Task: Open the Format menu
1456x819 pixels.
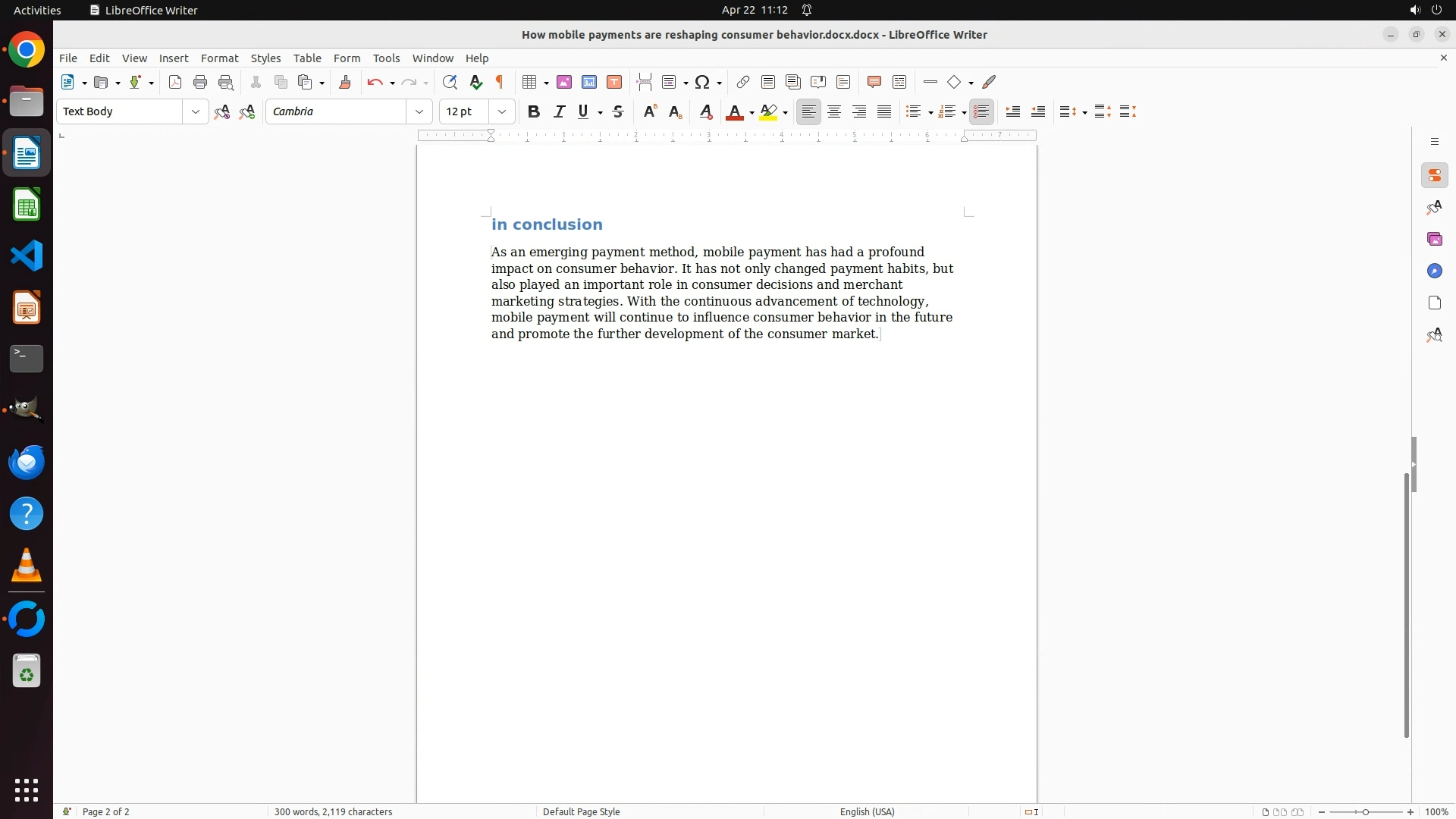Action: [219, 58]
